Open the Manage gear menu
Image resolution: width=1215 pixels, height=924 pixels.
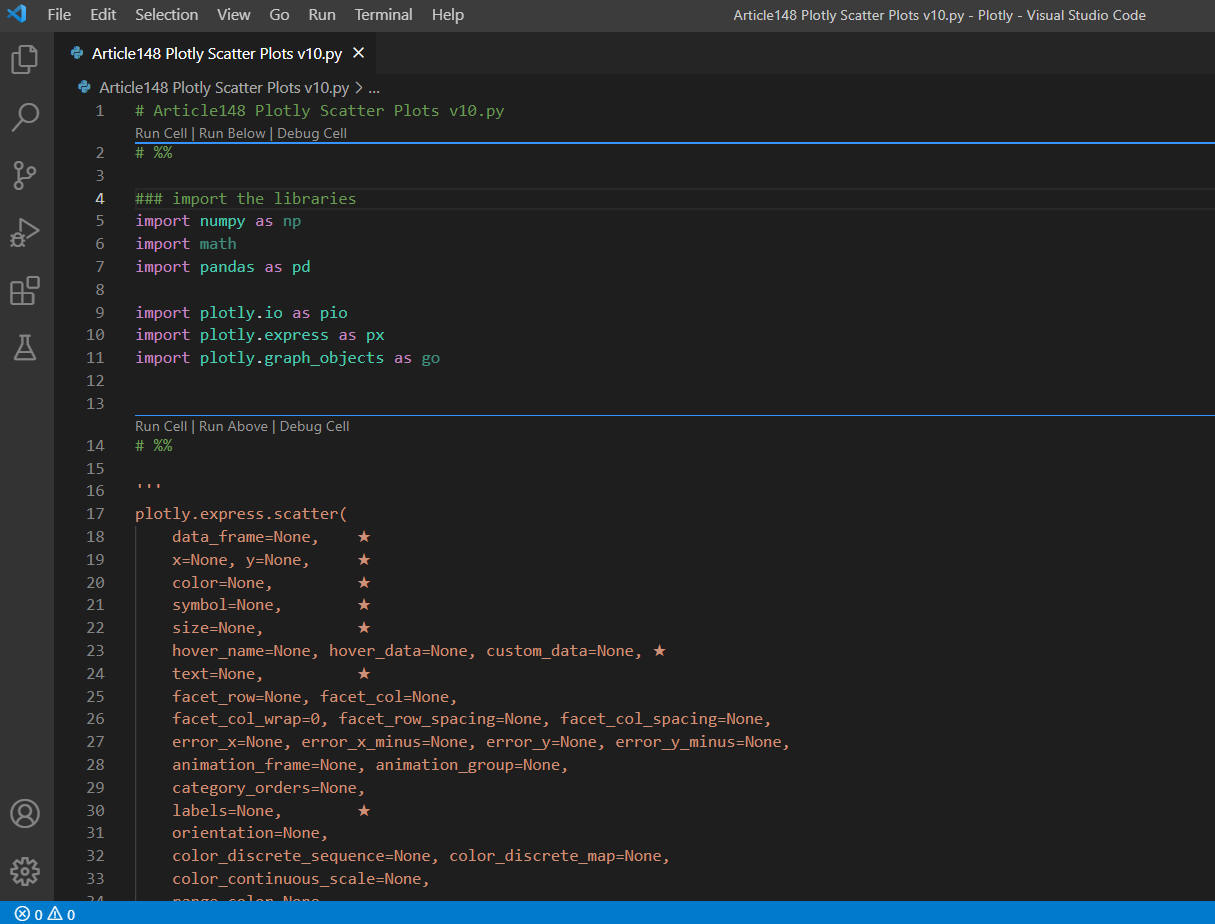tap(25, 871)
